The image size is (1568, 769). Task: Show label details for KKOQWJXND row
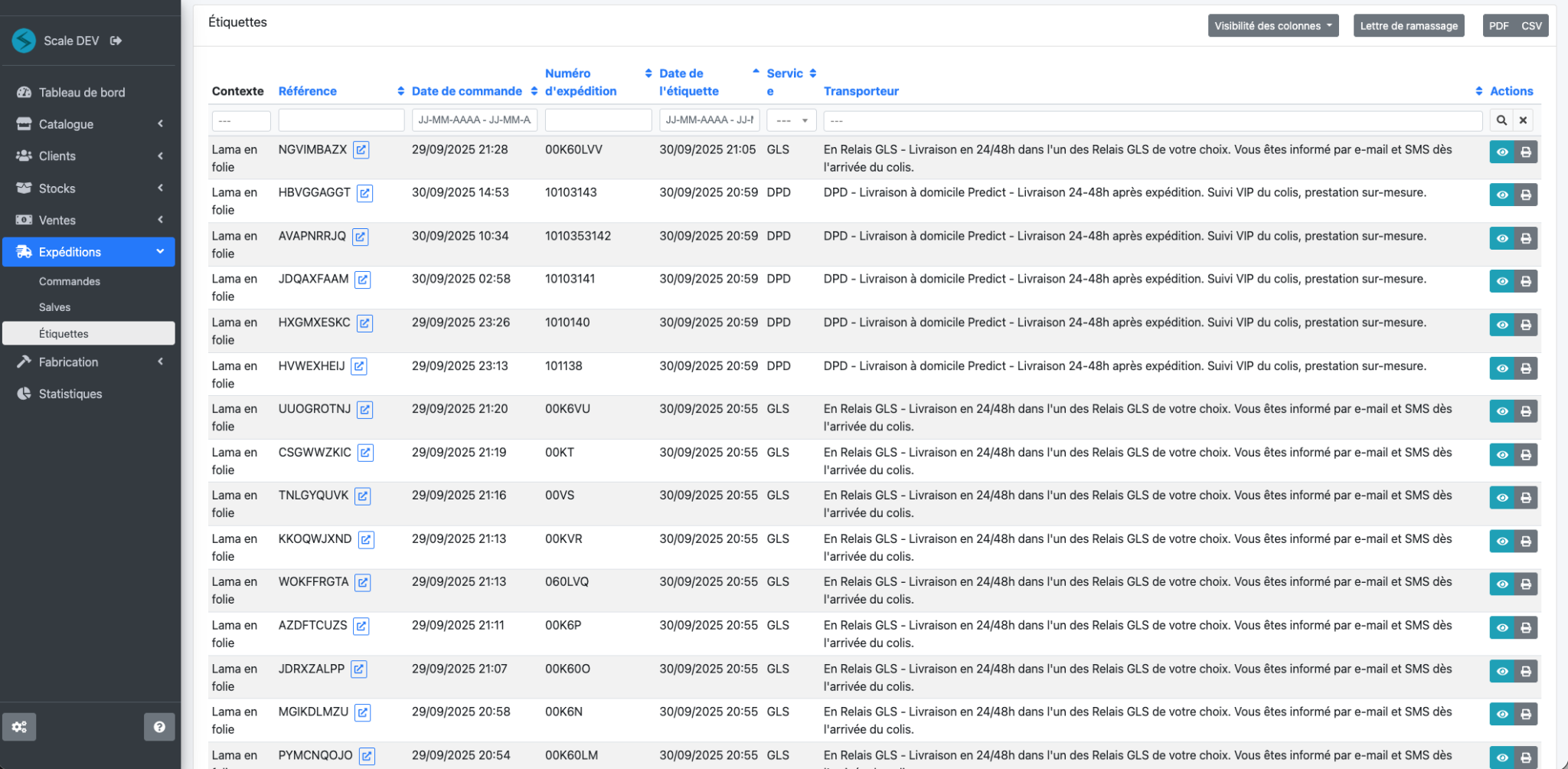coord(1502,542)
